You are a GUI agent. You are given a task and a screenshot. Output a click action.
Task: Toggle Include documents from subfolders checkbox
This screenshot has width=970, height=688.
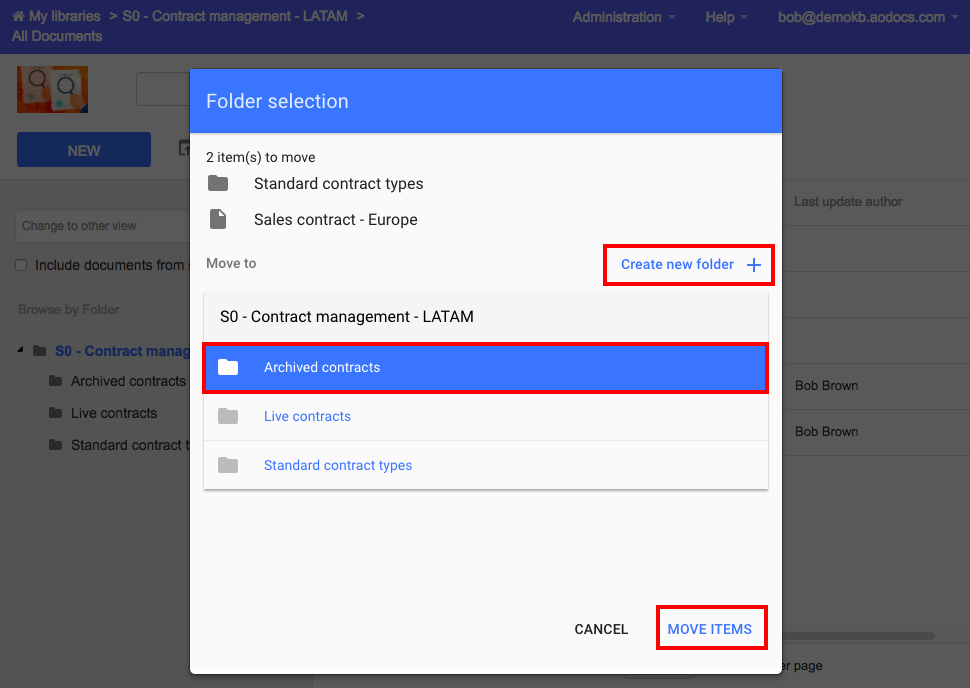point(21,265)
